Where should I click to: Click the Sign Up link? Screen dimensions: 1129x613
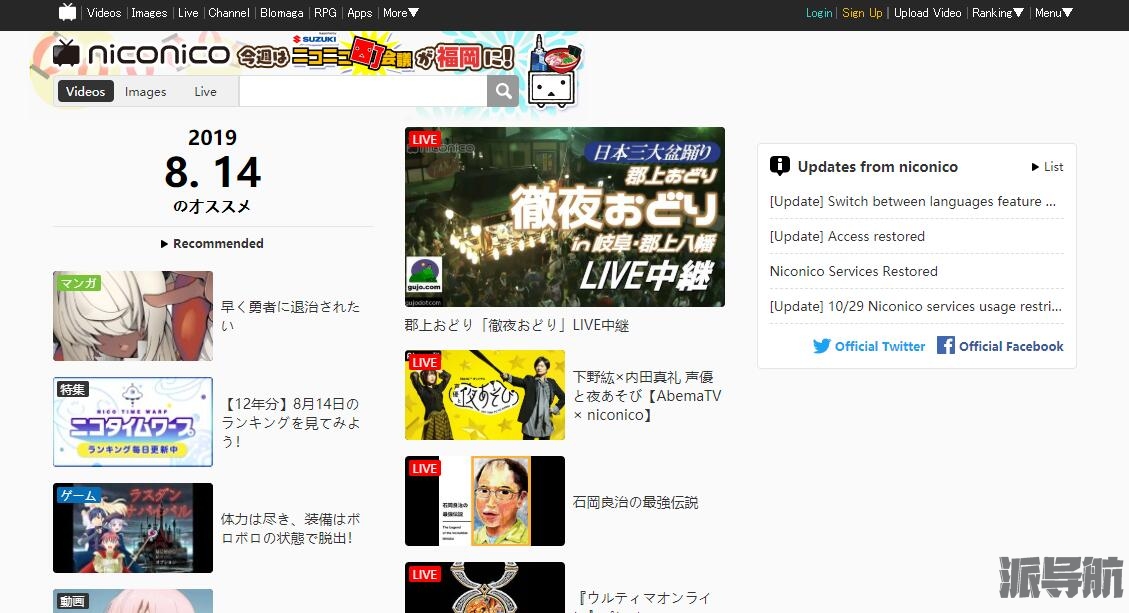862,13
